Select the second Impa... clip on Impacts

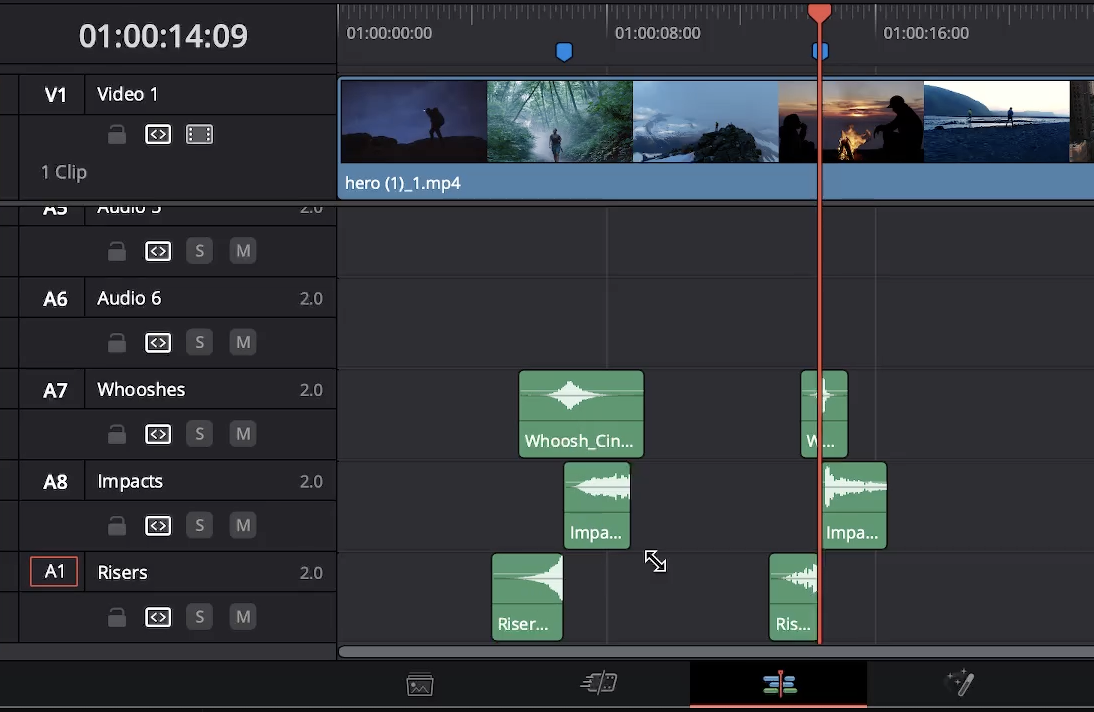pos(855,505)
